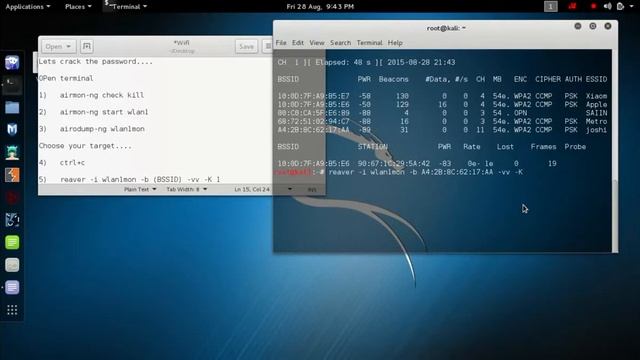This screenshot has width=640, height=360.
Task: Open the Applications menu in top bar
Action: [28, 7]
